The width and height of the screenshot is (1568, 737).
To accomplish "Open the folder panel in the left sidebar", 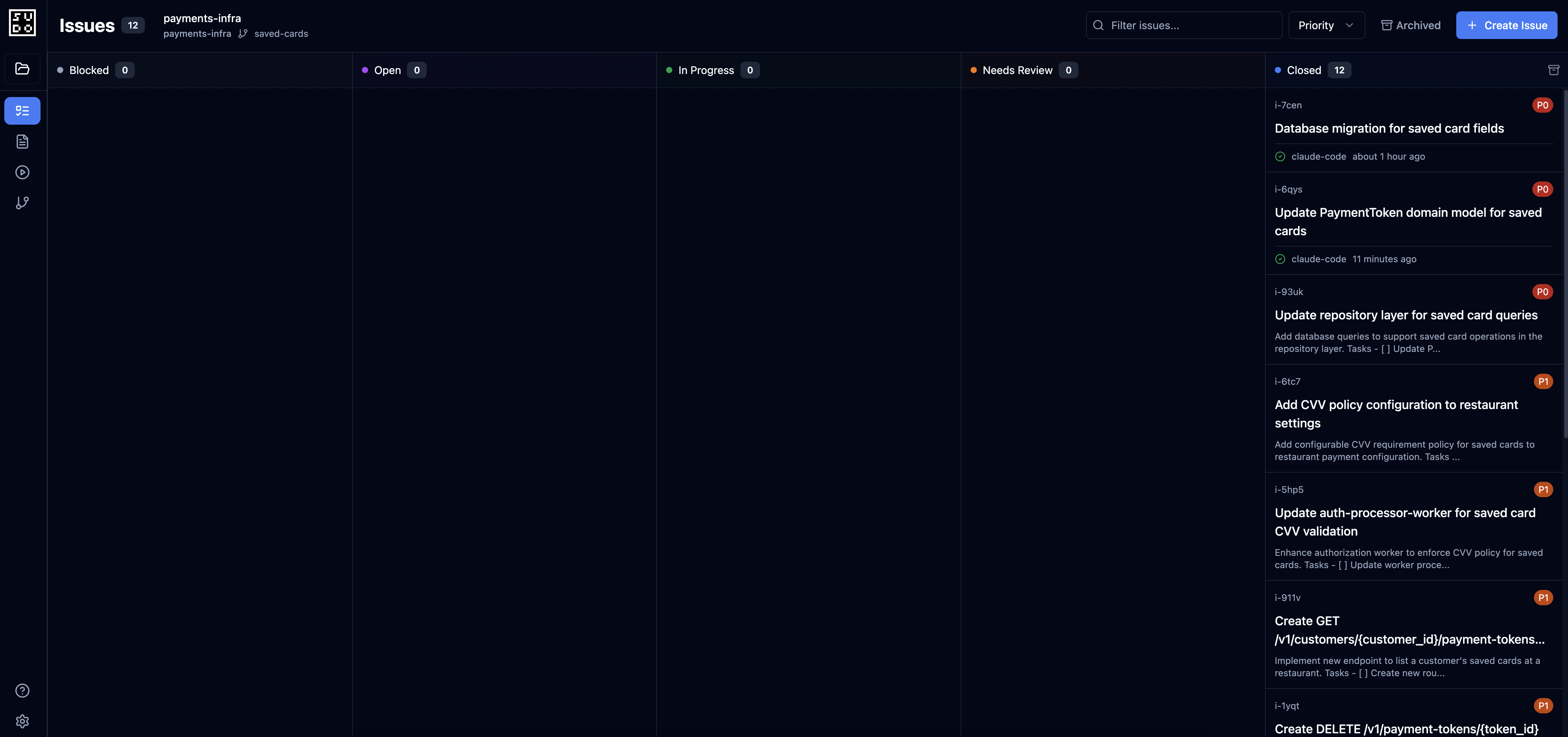I will [22, 68].
